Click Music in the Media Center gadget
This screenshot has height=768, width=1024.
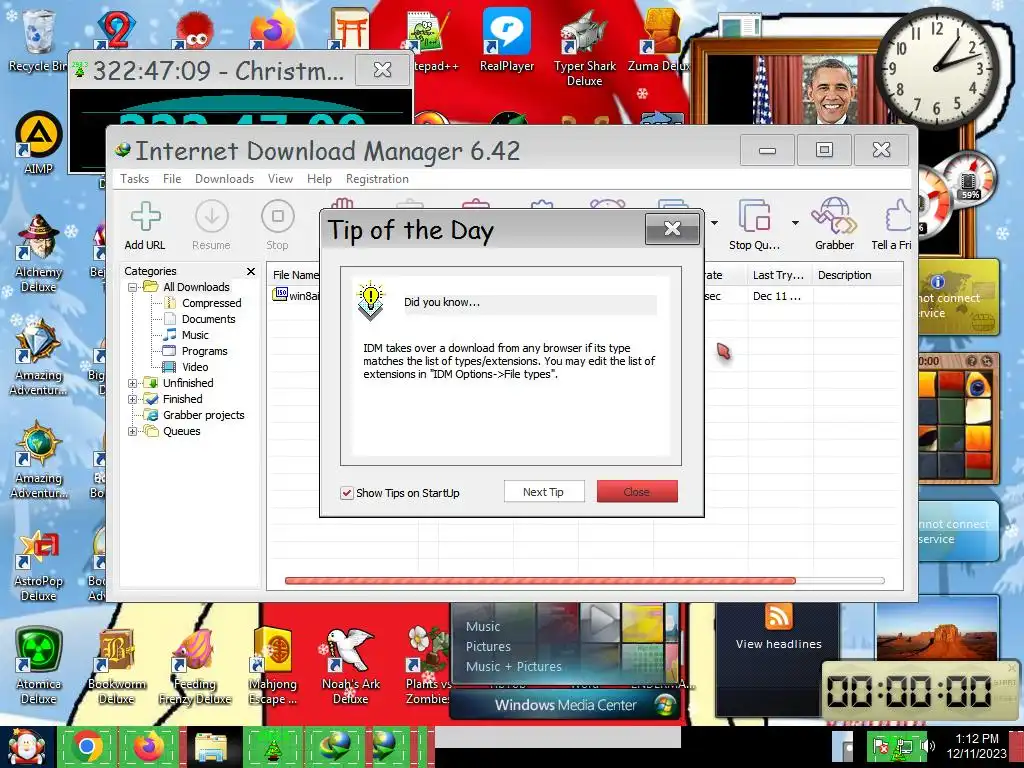pyautogui.click(x=483, y=627)
